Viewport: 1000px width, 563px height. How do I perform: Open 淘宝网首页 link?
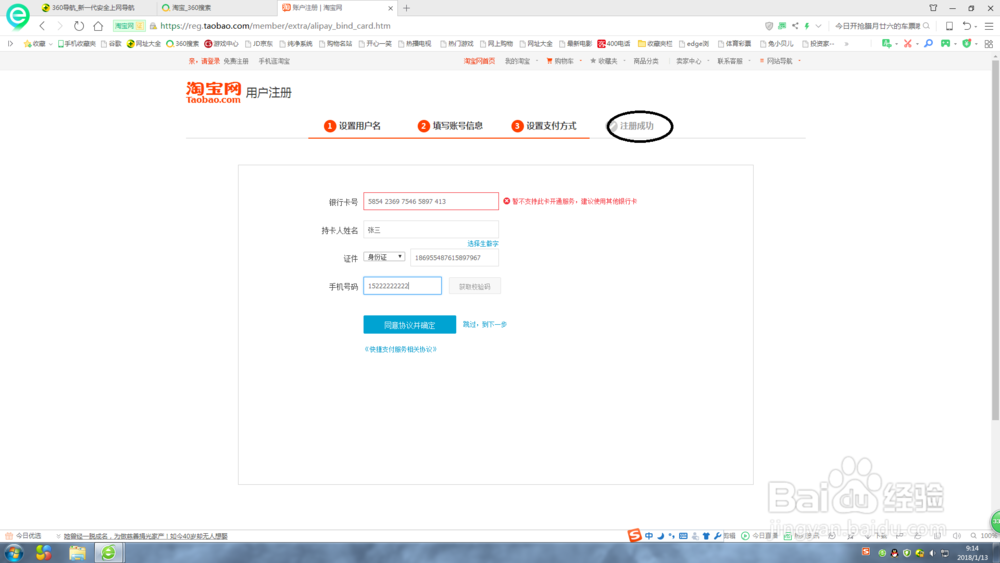click(x=479, y=61)
